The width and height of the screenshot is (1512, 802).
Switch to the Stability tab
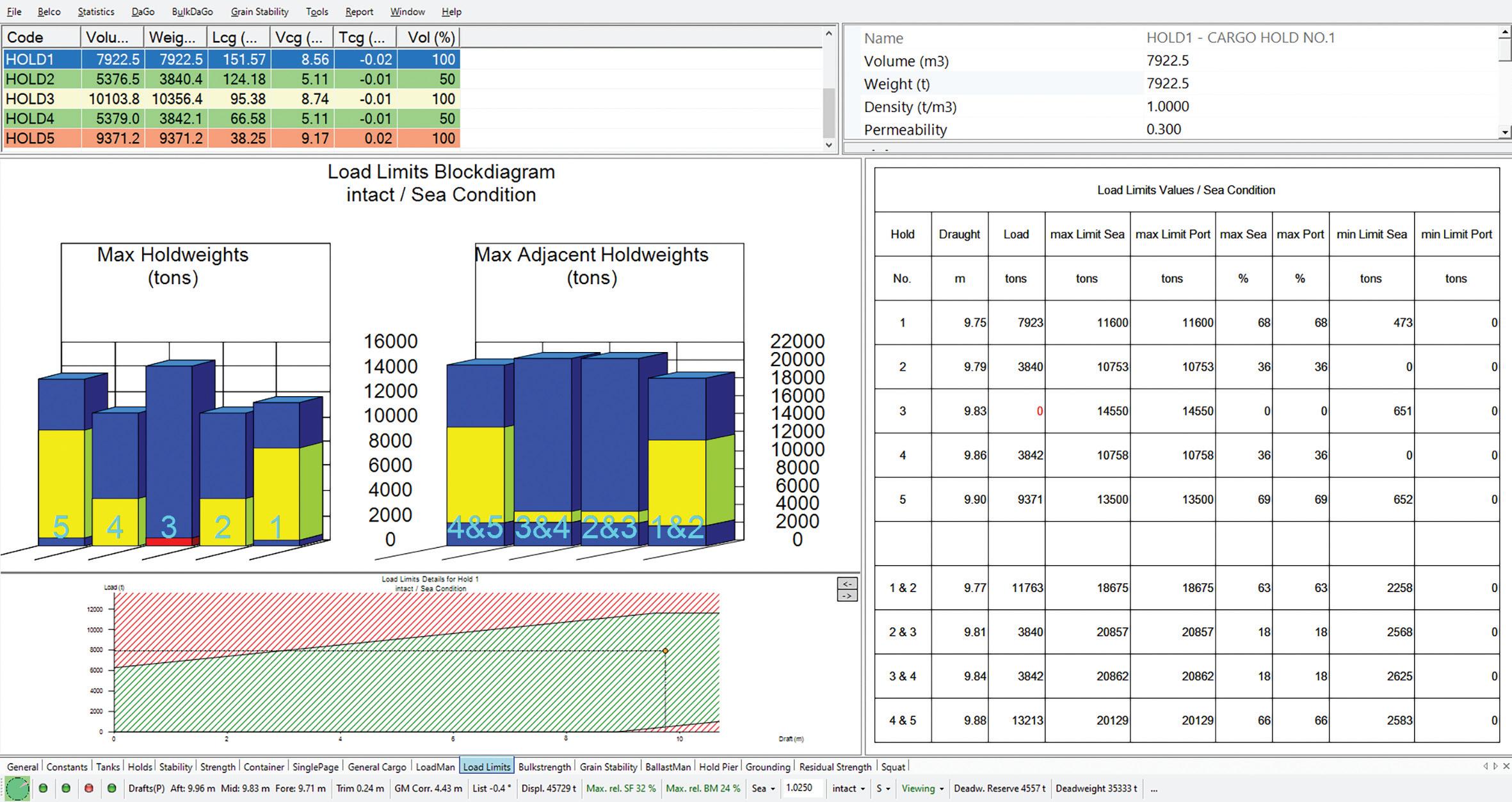[x=175, y=766]
